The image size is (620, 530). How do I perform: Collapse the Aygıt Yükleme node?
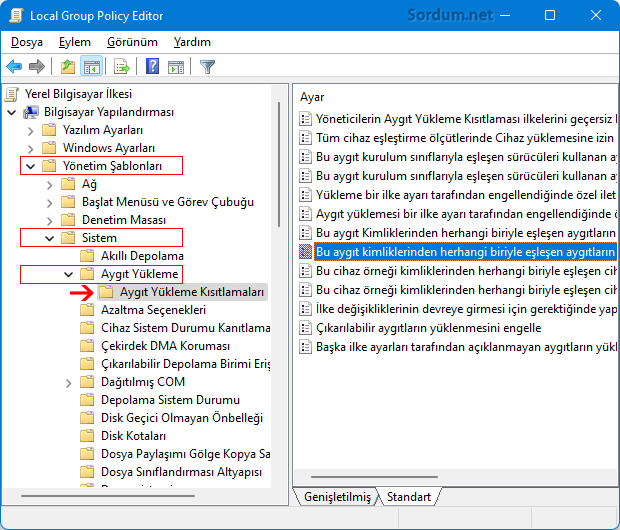pos(68,274)
